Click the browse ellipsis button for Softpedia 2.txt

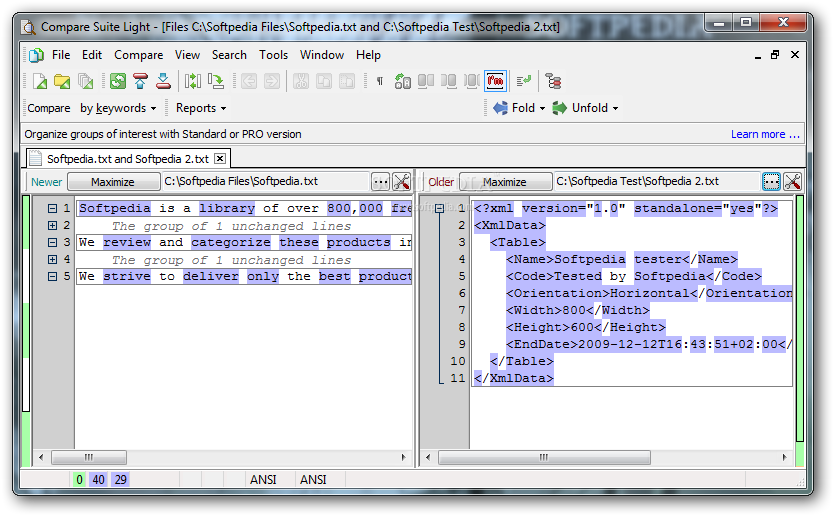coord(771,182)
